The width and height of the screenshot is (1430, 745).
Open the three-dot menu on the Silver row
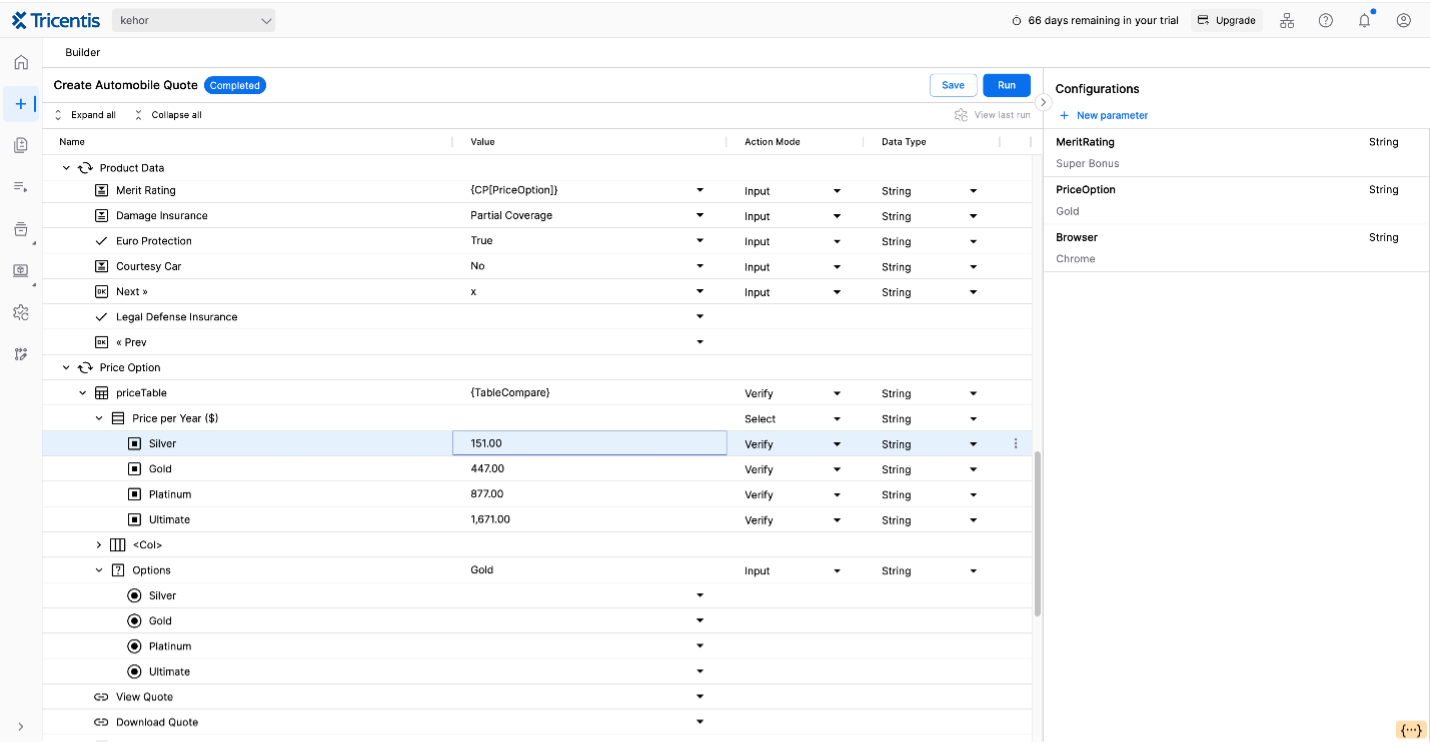[x=1016, y=443]
